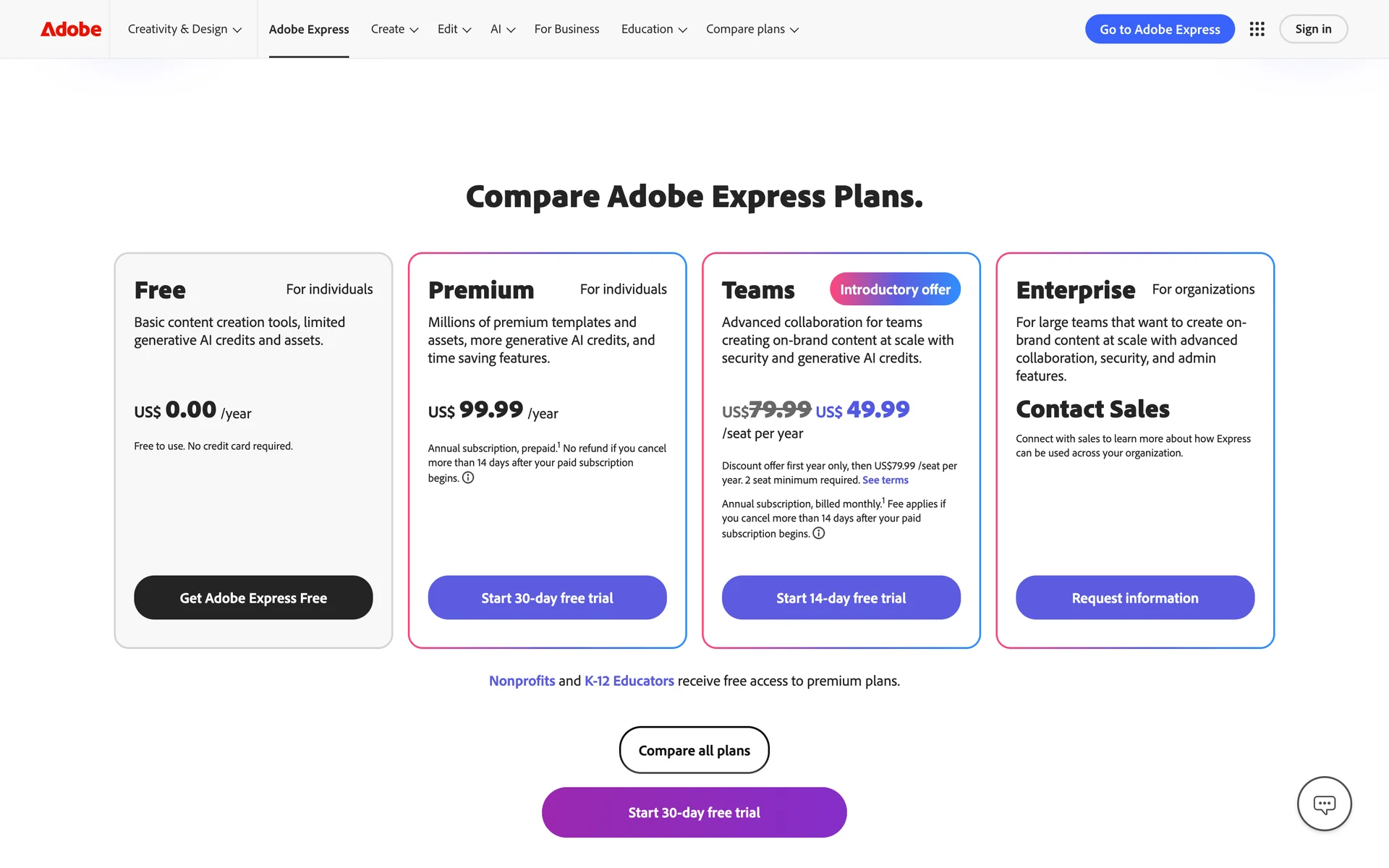1389x868 pixels.
Task: Click See terms link in Teams
Action: [x=885, y=480]
